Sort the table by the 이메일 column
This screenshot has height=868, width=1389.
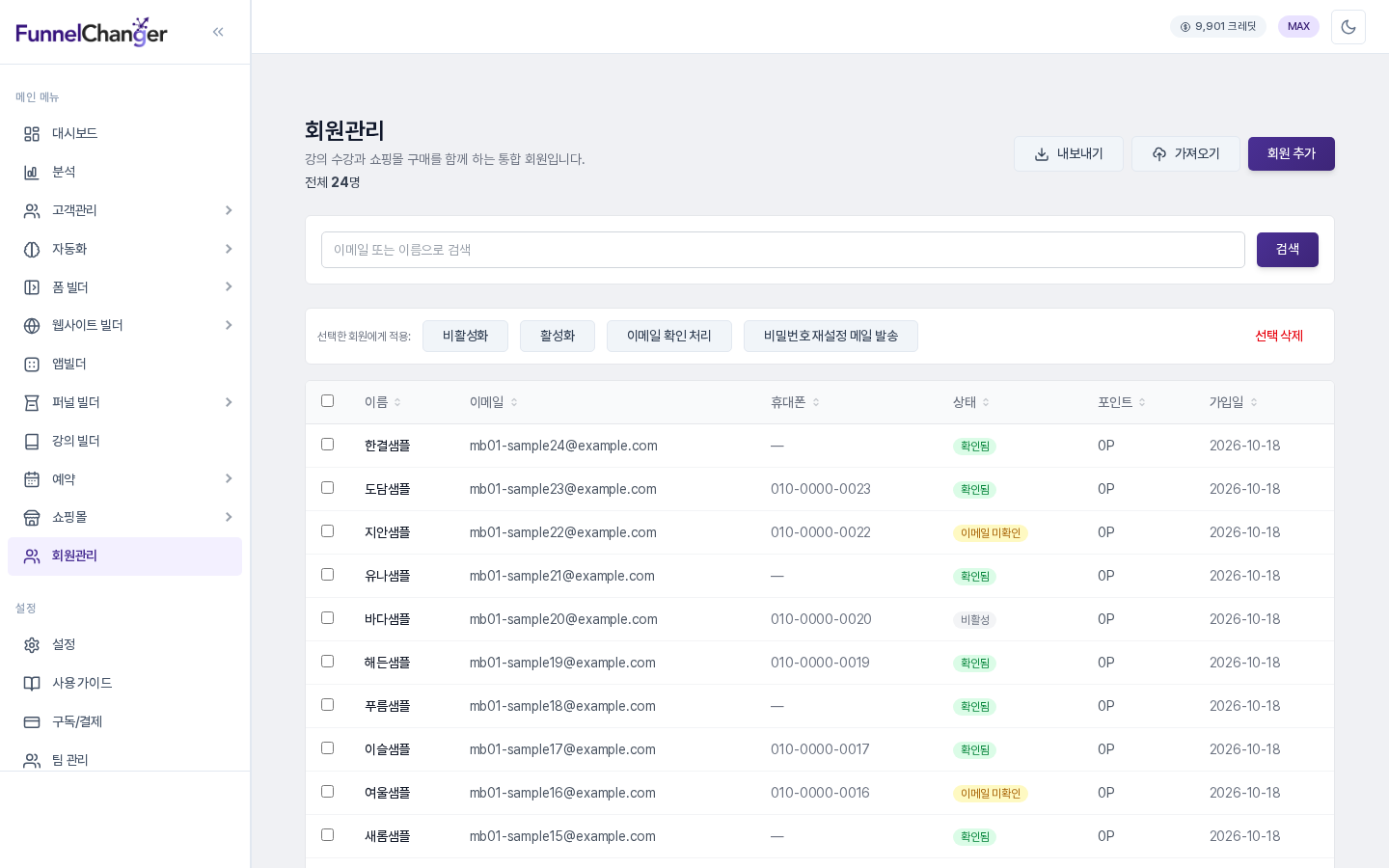[x=494, y=402]
